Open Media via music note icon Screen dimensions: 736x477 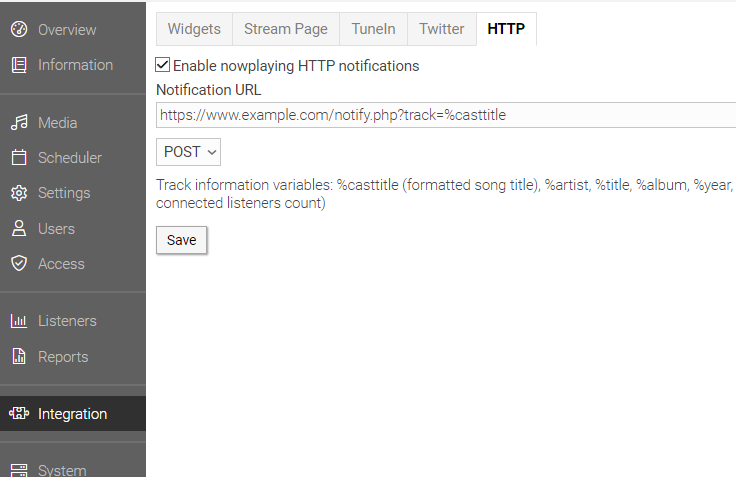tap(19, 123)
